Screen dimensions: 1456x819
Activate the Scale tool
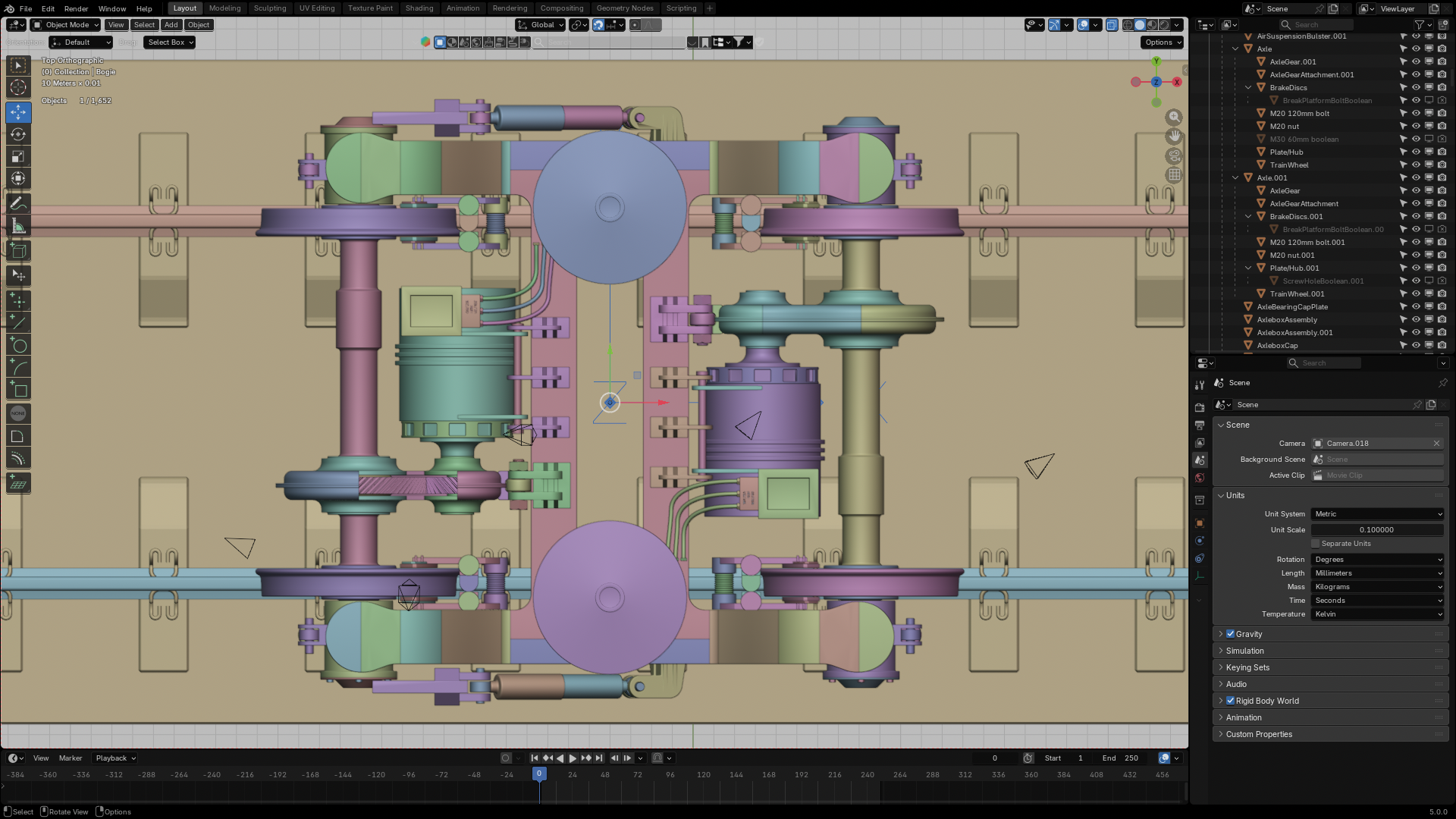(19, 156)
